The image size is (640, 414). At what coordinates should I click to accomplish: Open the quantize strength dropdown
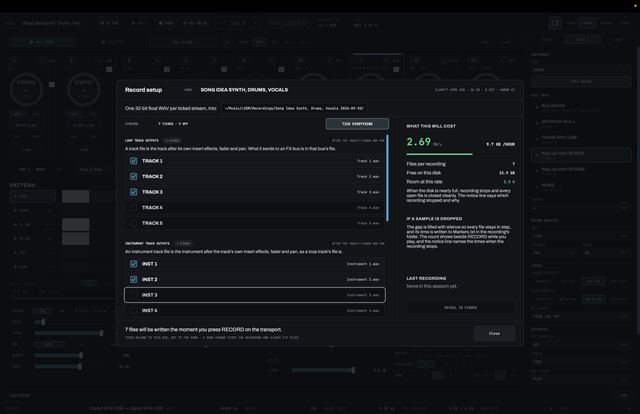tap(554, 253)
